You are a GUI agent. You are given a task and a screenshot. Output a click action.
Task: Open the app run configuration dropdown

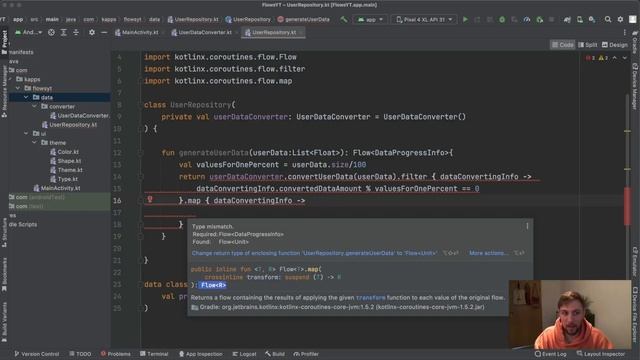tap(370, 19)
